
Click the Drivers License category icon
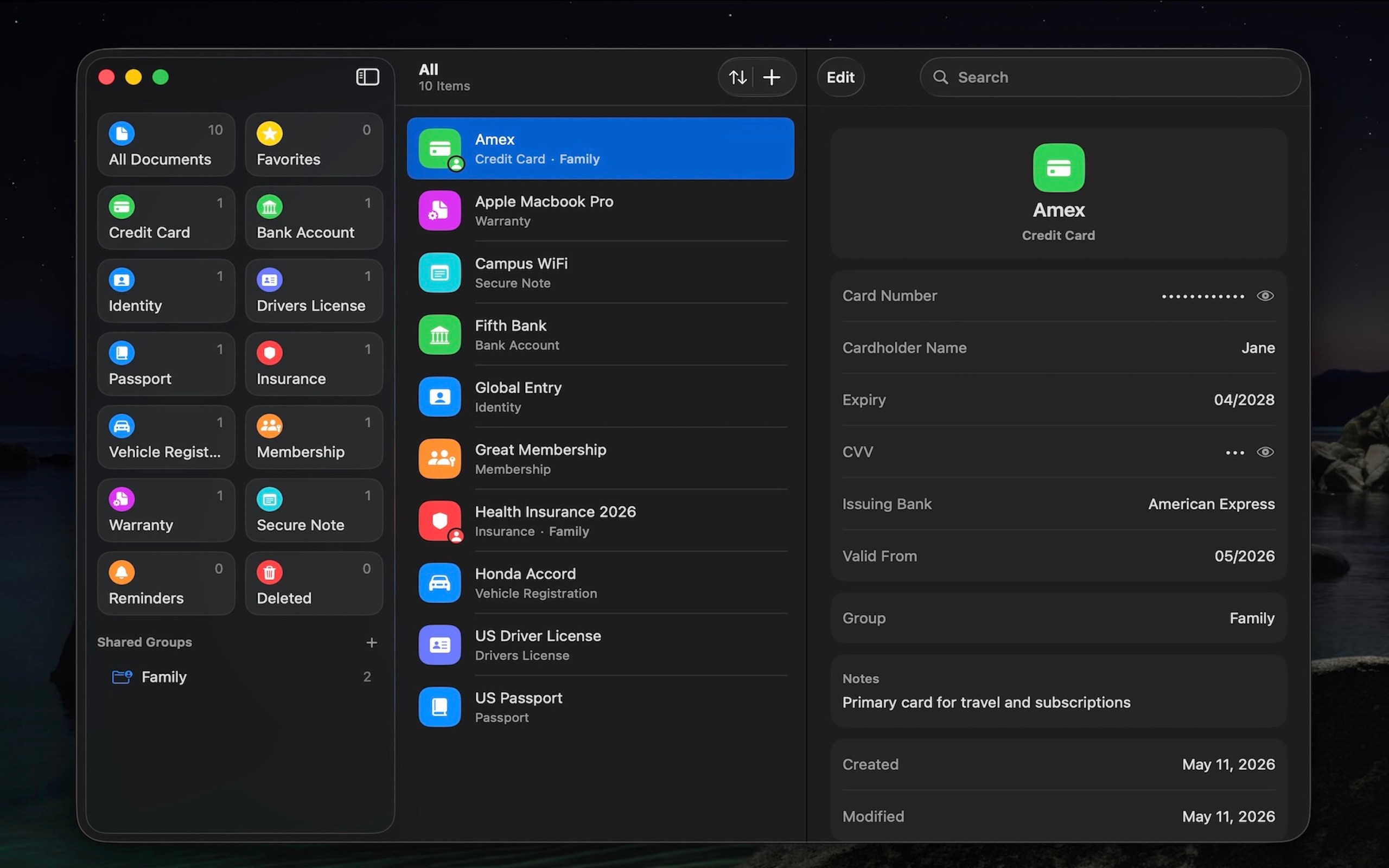tap(270, 280)
